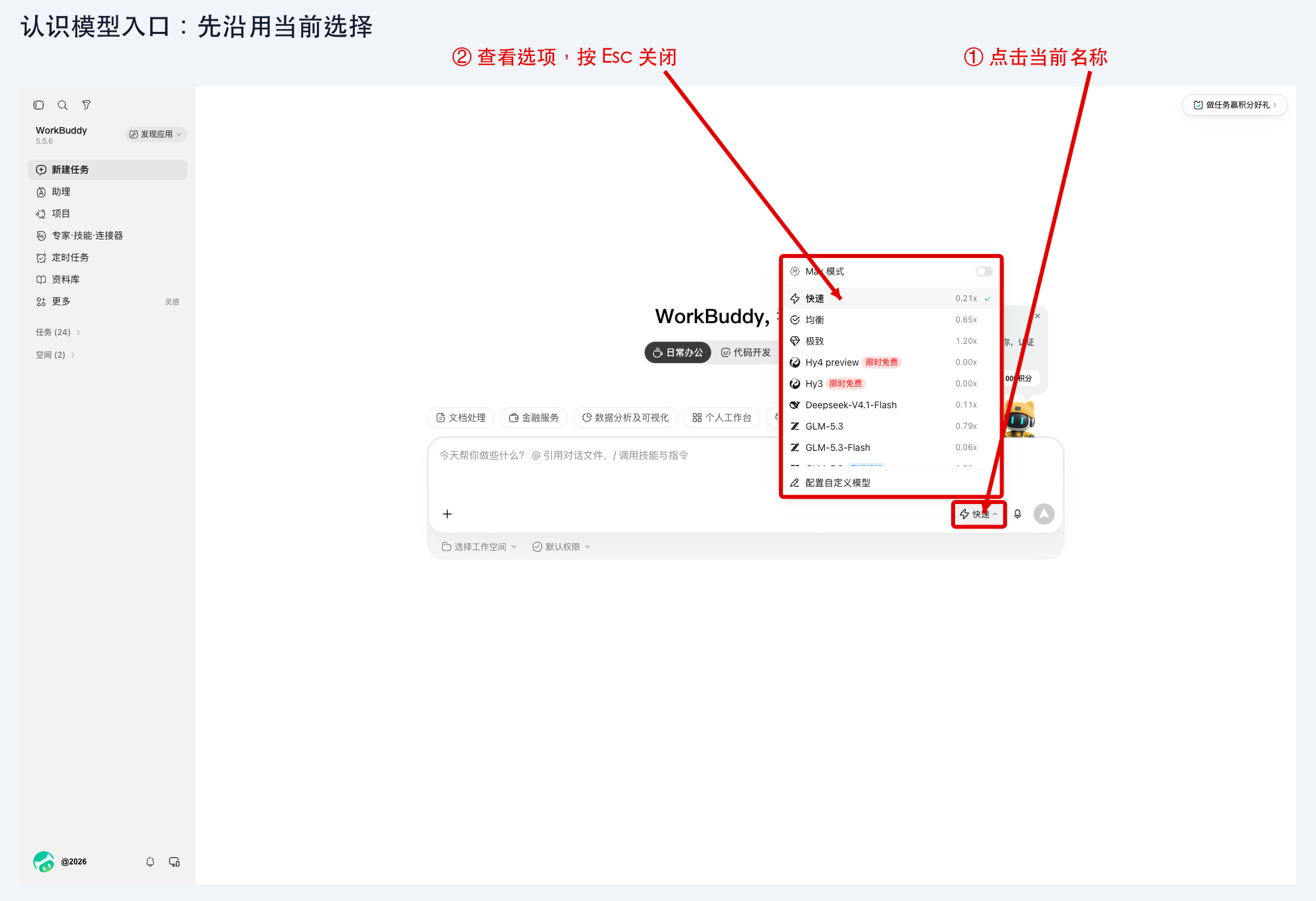This screenshot has width=1316, height=901.
Task: Select the 快速 model option
Action: click(x=891, y=299)
